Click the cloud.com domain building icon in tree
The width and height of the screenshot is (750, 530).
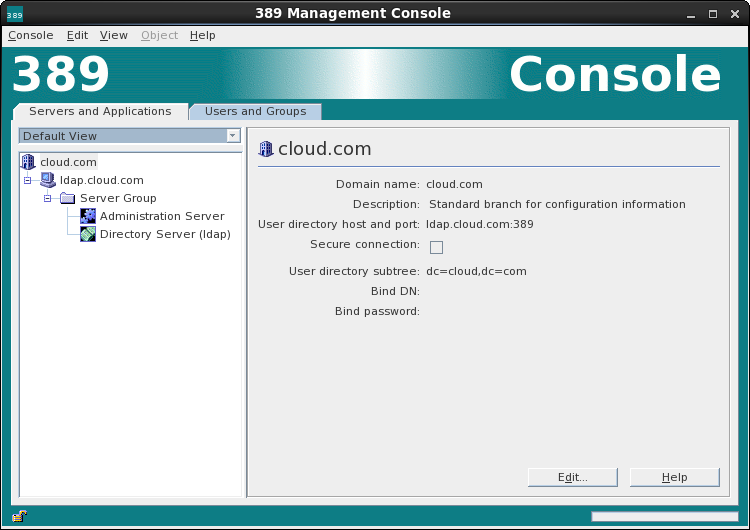pyautogui.click(x=28, y=162)
